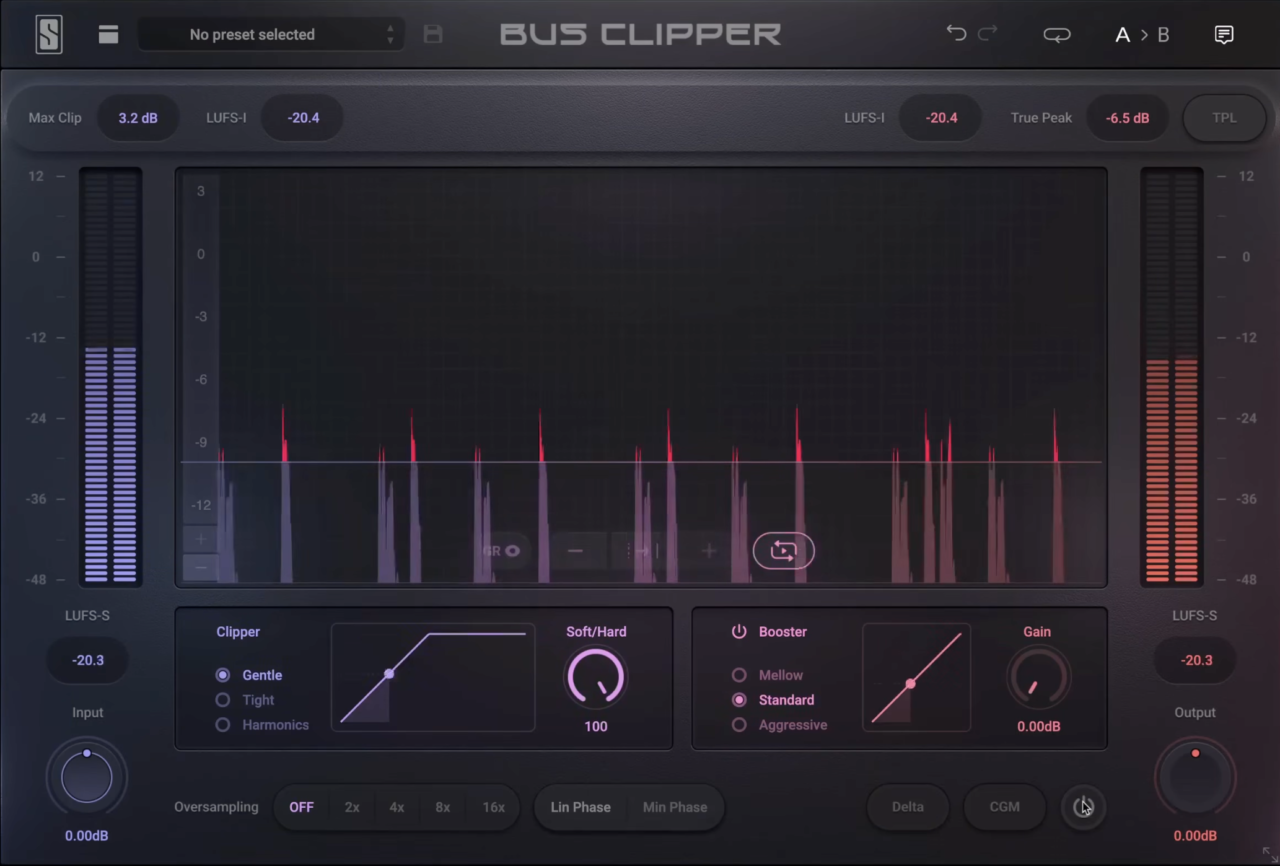Reset the True Peak reading -6.5 dB
Viewport: 1280px width, 866px height.
[1127, 118]
